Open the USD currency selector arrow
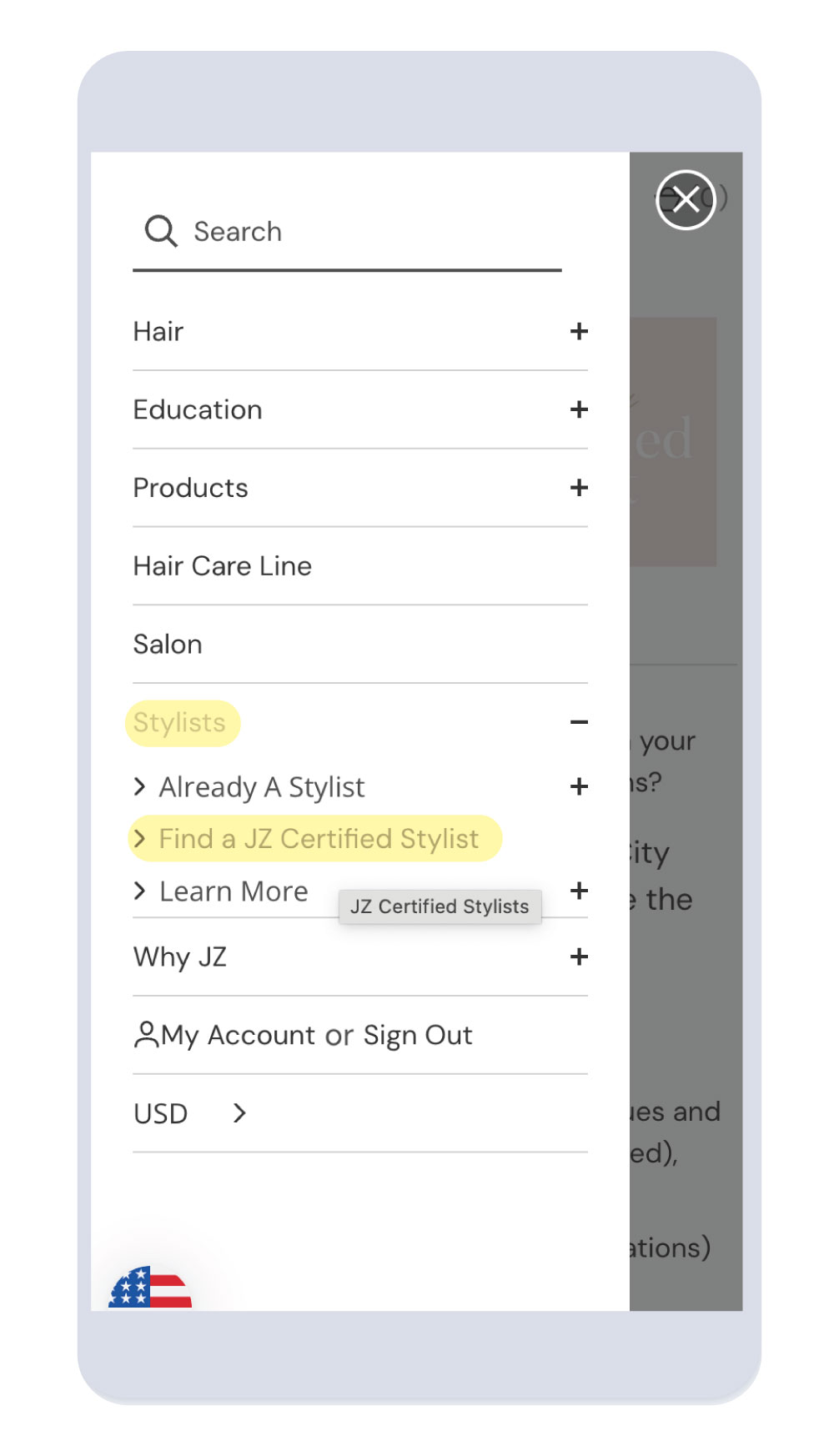The height and width of the screenshot is (1456, 839). (239, 1113)
